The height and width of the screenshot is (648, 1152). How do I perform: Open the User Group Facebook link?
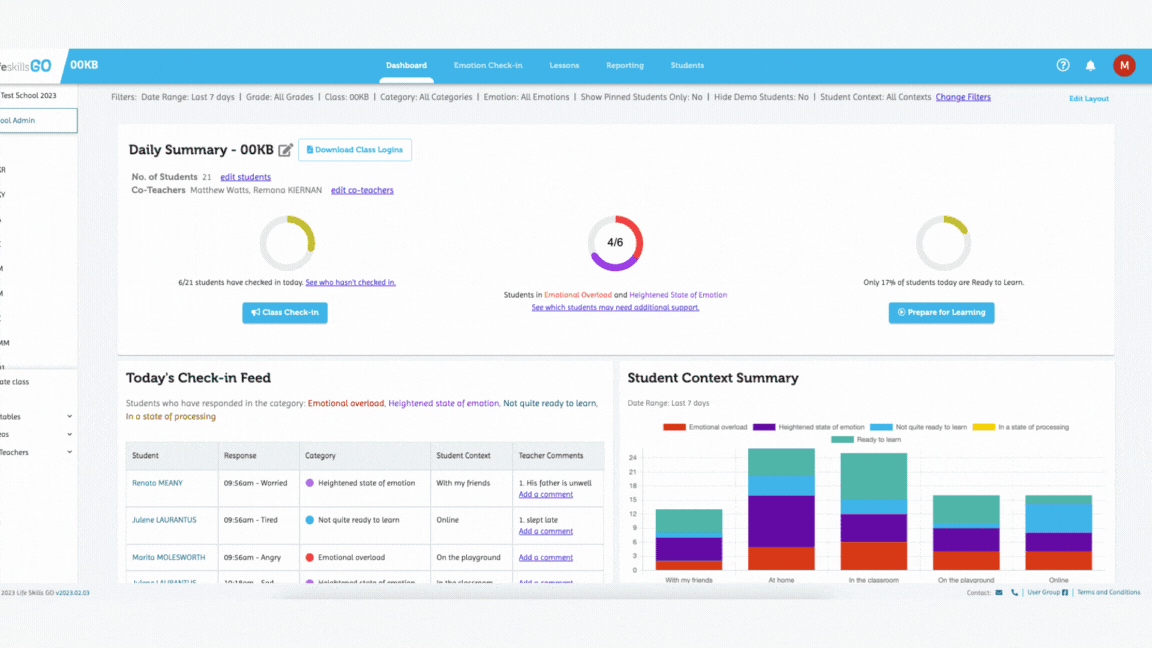(1048, 592)
